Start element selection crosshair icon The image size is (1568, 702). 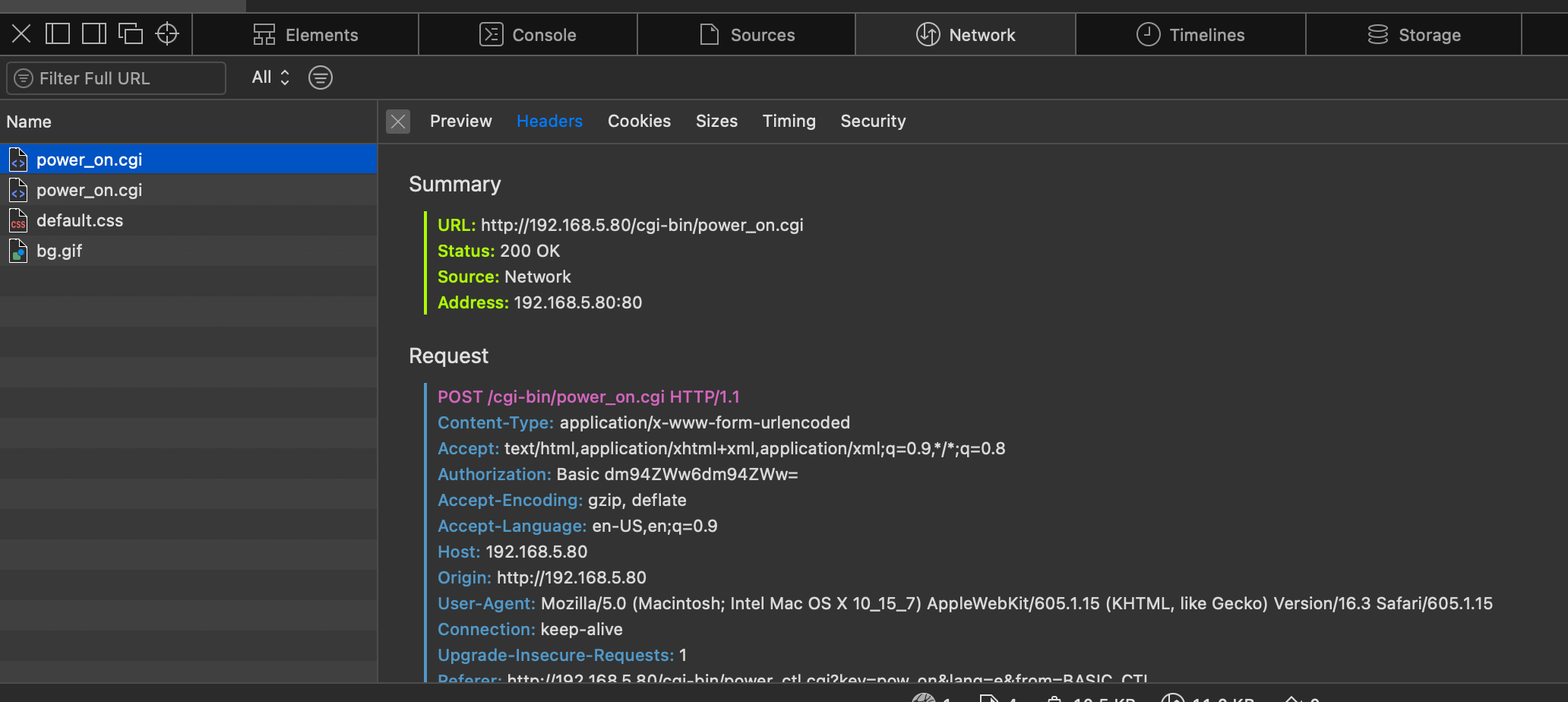click(167, 33)
